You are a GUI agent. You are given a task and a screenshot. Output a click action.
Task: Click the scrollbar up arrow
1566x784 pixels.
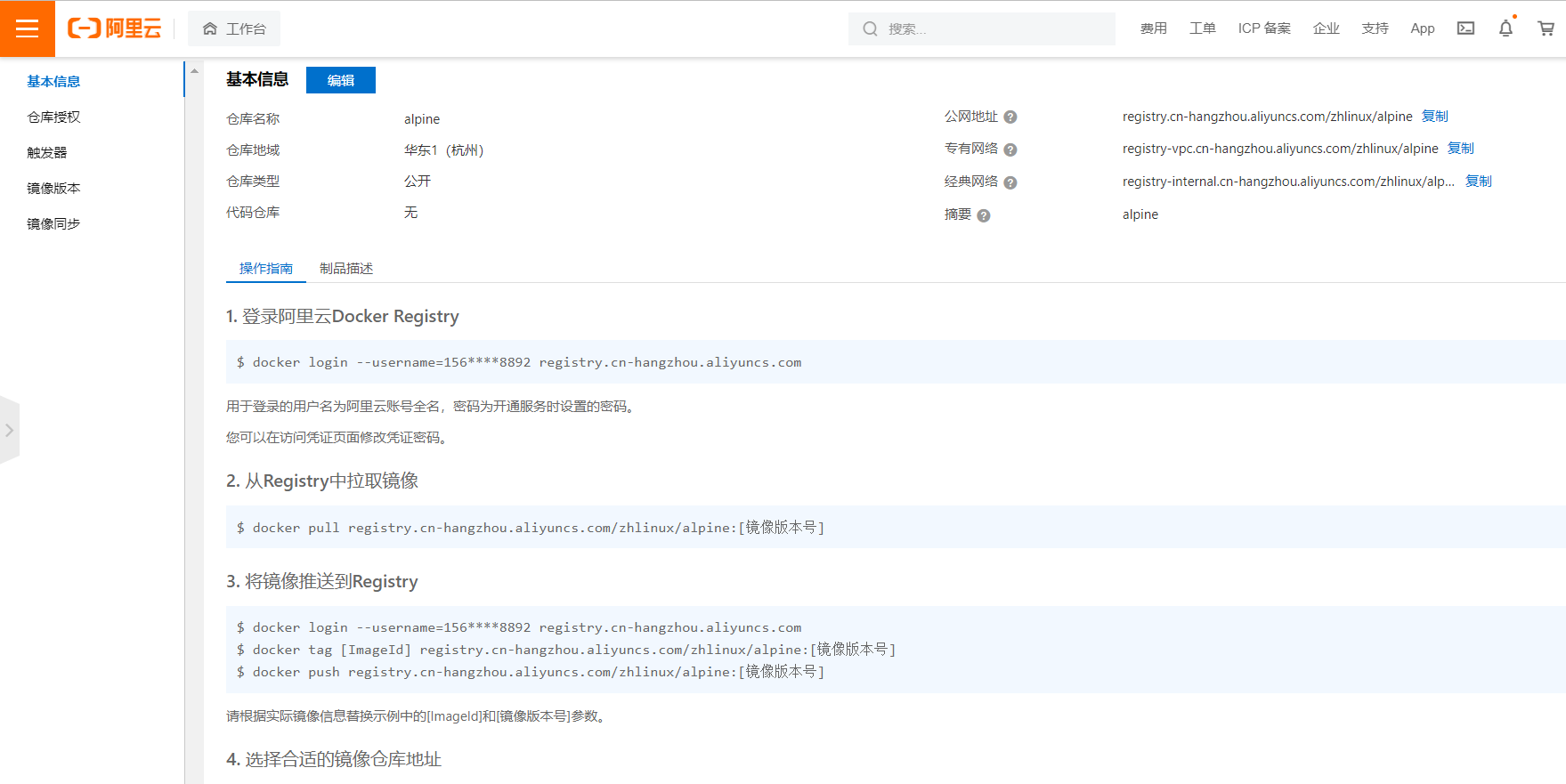pyautogui.click(x=194, y=71)
